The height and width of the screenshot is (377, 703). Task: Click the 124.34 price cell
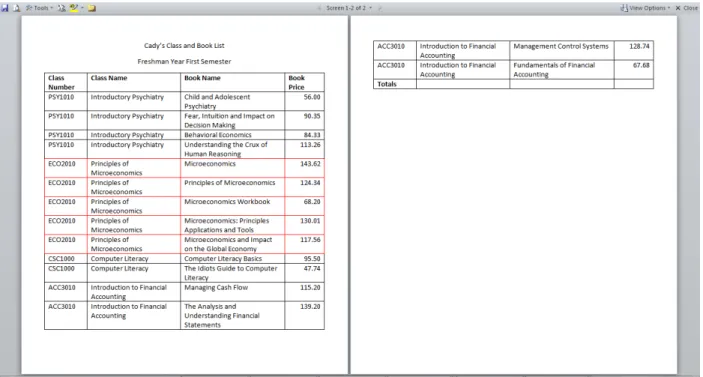click(x=304, y=187)
